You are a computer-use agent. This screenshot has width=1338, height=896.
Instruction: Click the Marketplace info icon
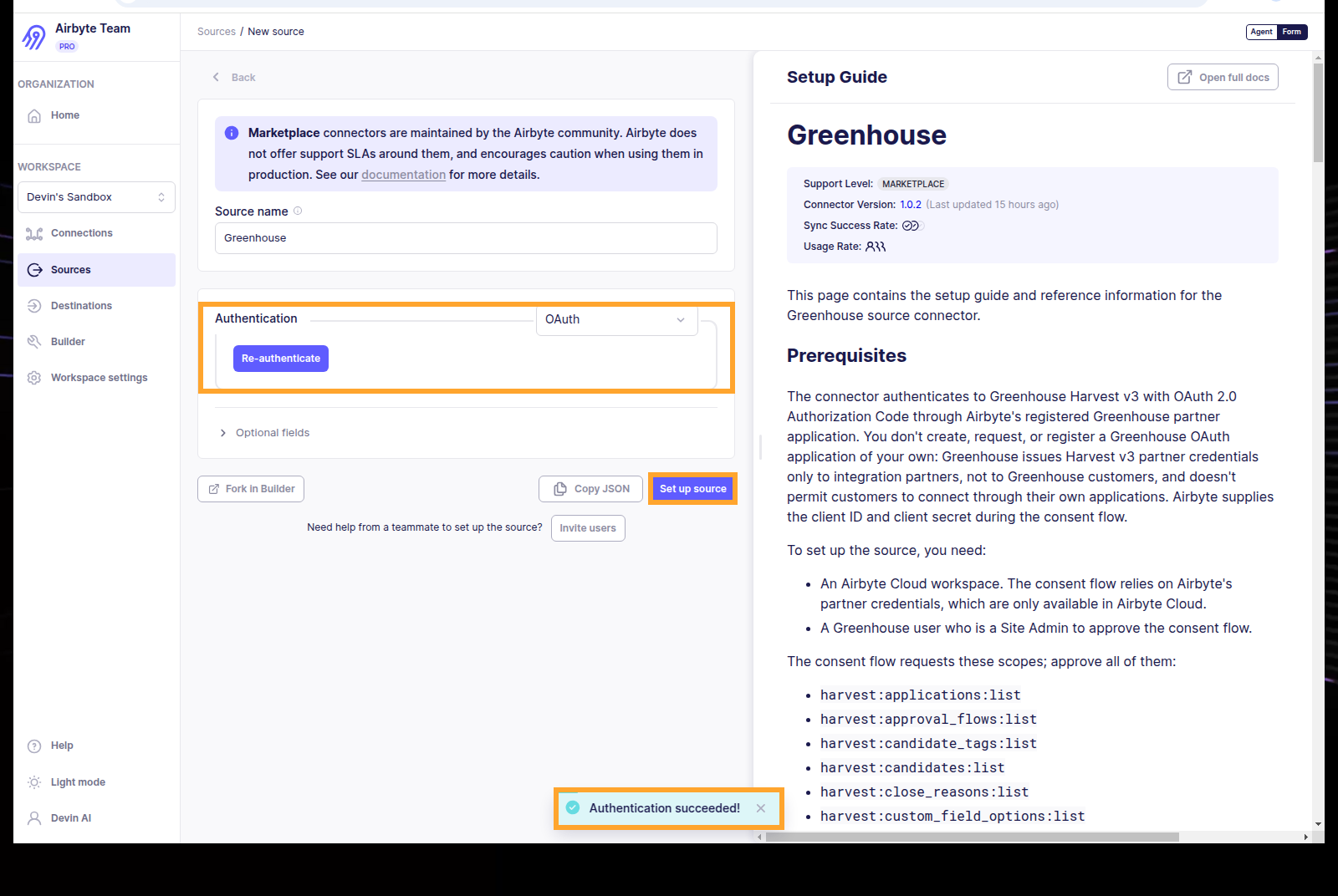point(232,133)
